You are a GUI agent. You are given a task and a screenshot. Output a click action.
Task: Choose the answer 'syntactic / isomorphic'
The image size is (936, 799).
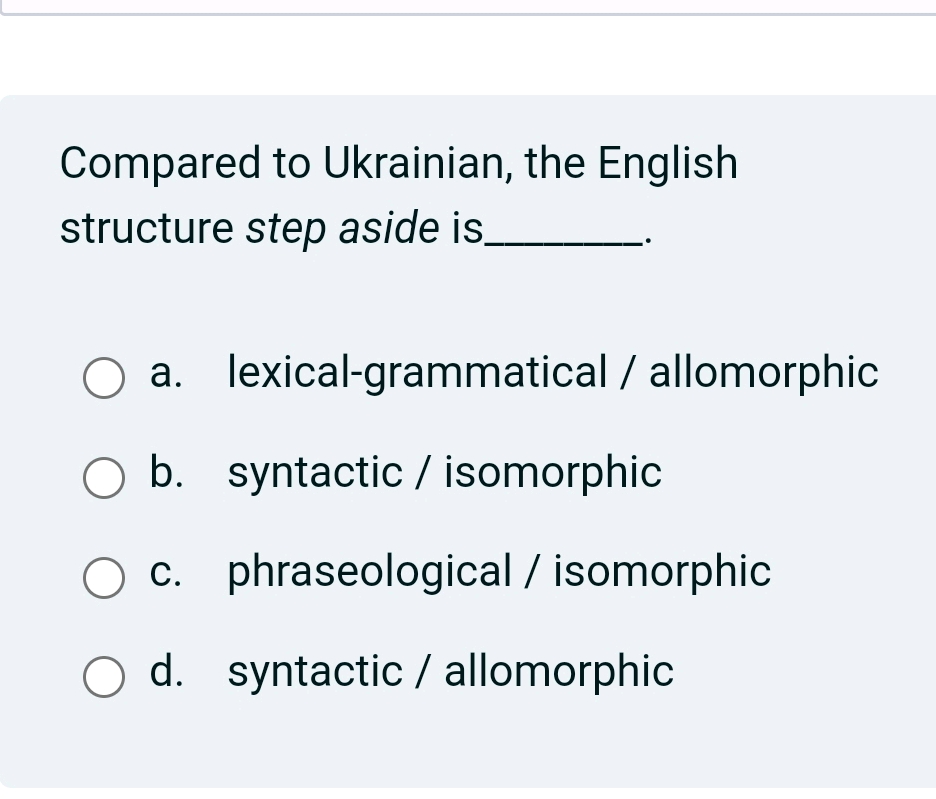[444, 471]
